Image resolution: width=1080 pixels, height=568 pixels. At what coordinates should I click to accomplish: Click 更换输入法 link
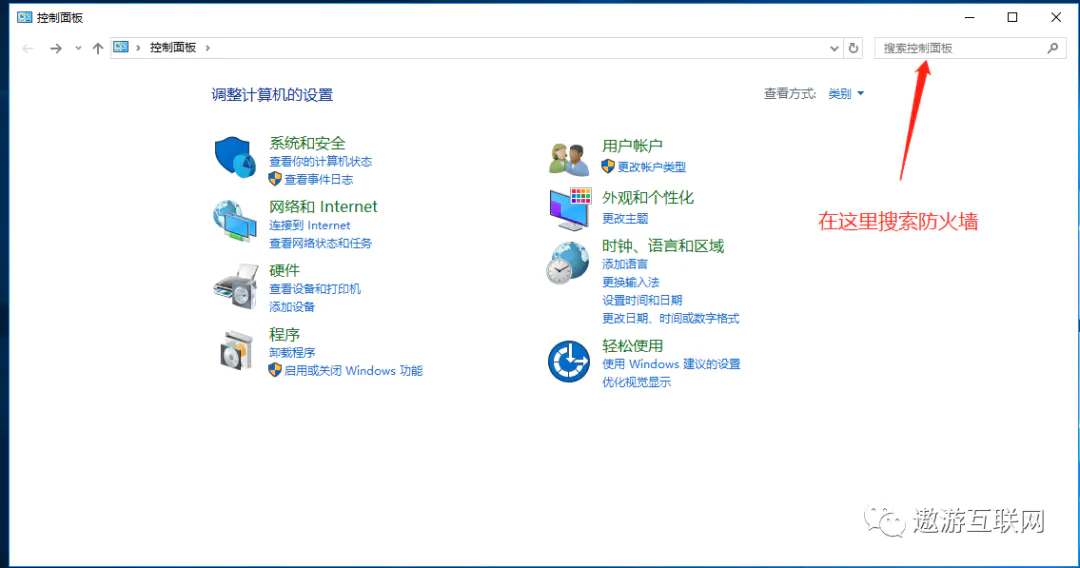630,282
